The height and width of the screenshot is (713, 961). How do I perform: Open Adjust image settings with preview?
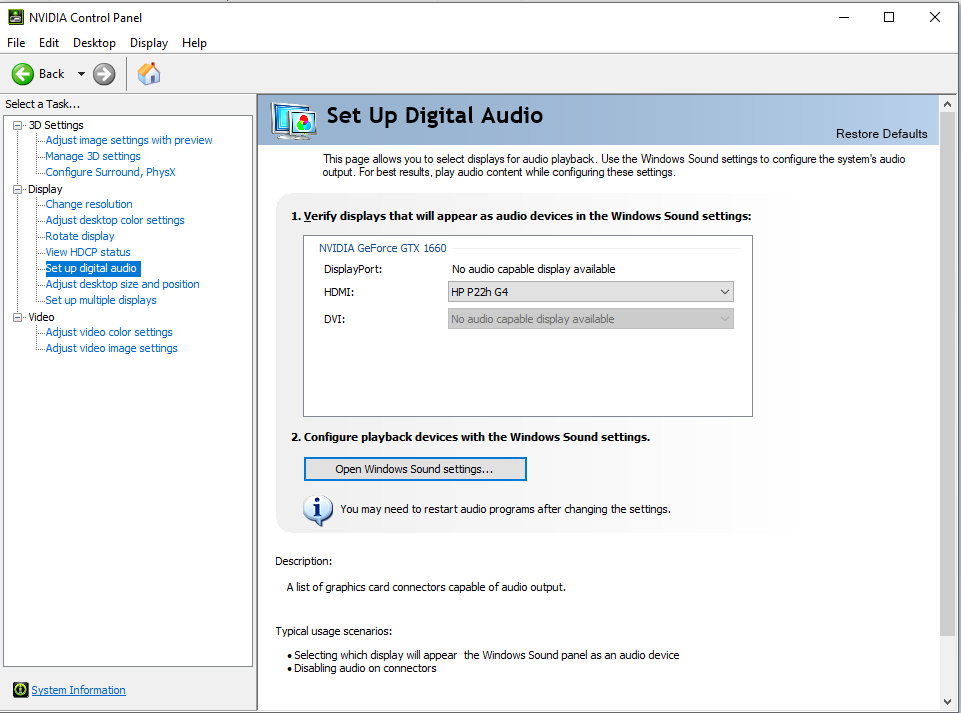pos(129,140)
